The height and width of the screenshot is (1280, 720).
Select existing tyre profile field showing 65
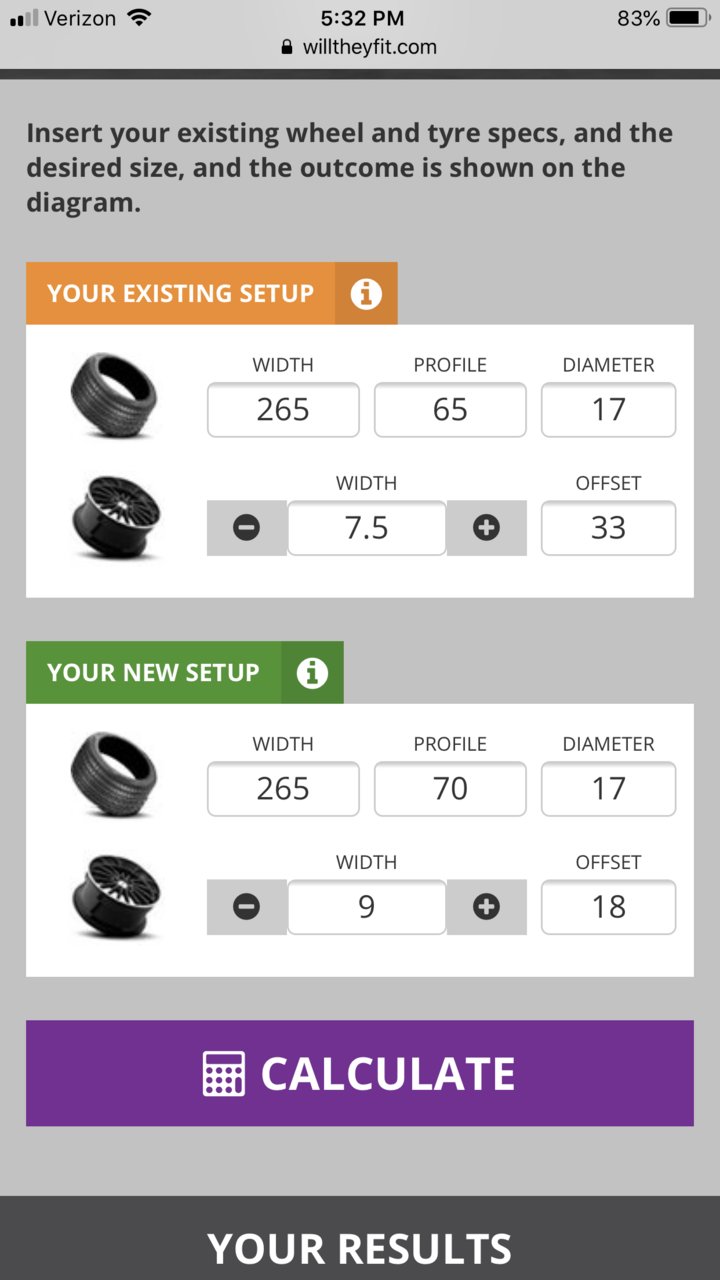tap(450, 410)
